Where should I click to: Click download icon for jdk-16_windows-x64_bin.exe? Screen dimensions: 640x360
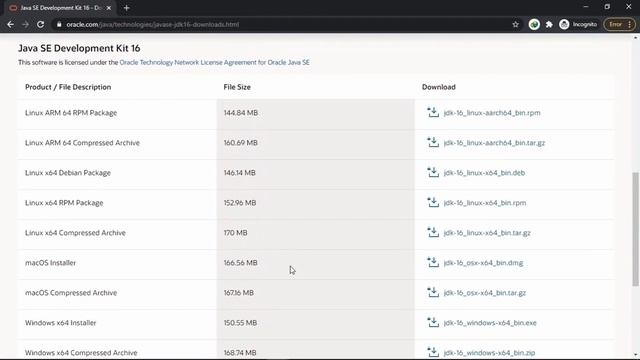[433, 322]
